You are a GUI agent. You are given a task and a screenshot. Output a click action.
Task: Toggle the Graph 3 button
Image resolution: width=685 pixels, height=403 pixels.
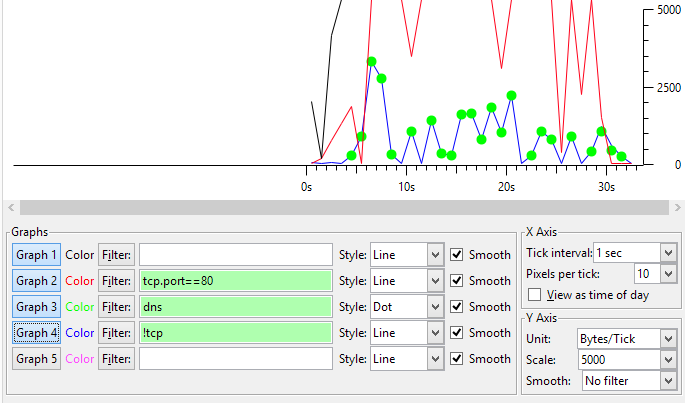click(36, 307)
